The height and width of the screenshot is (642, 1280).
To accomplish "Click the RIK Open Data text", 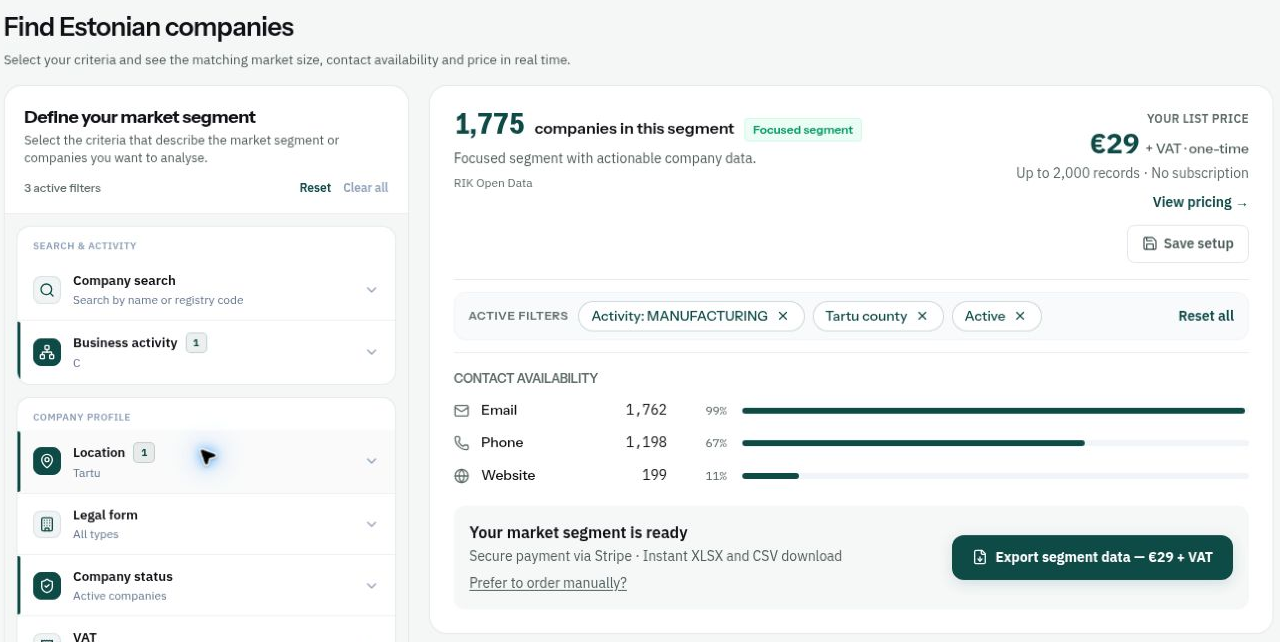I will [x=493, y=183].
